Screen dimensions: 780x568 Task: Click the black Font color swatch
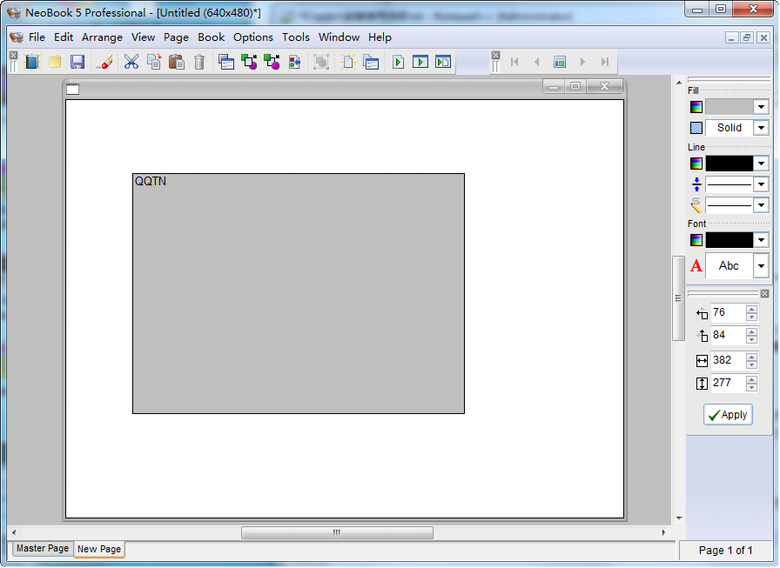[x=729, y=240]
